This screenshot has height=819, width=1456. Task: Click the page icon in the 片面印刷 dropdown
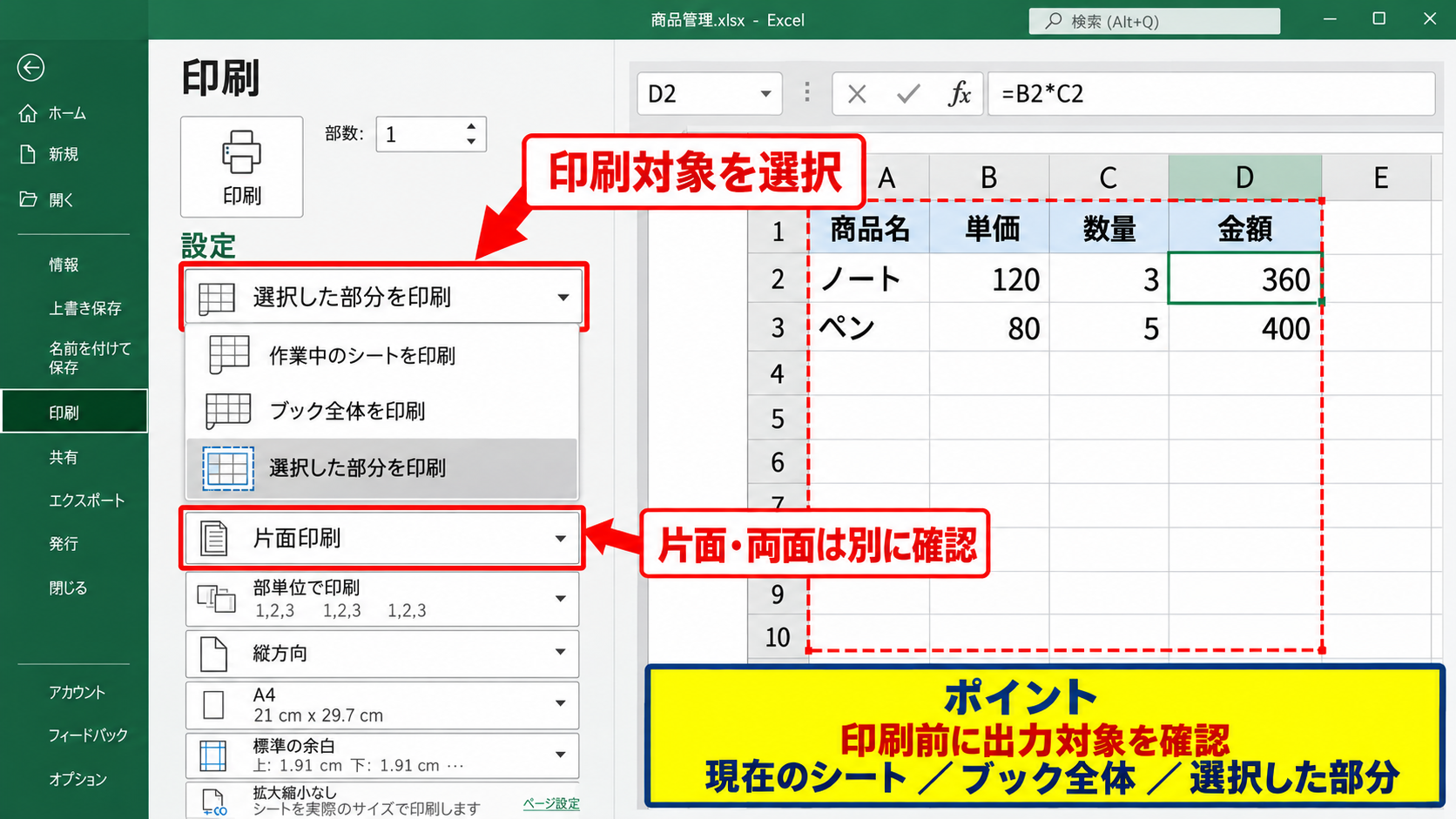click(x=213, y=538)
